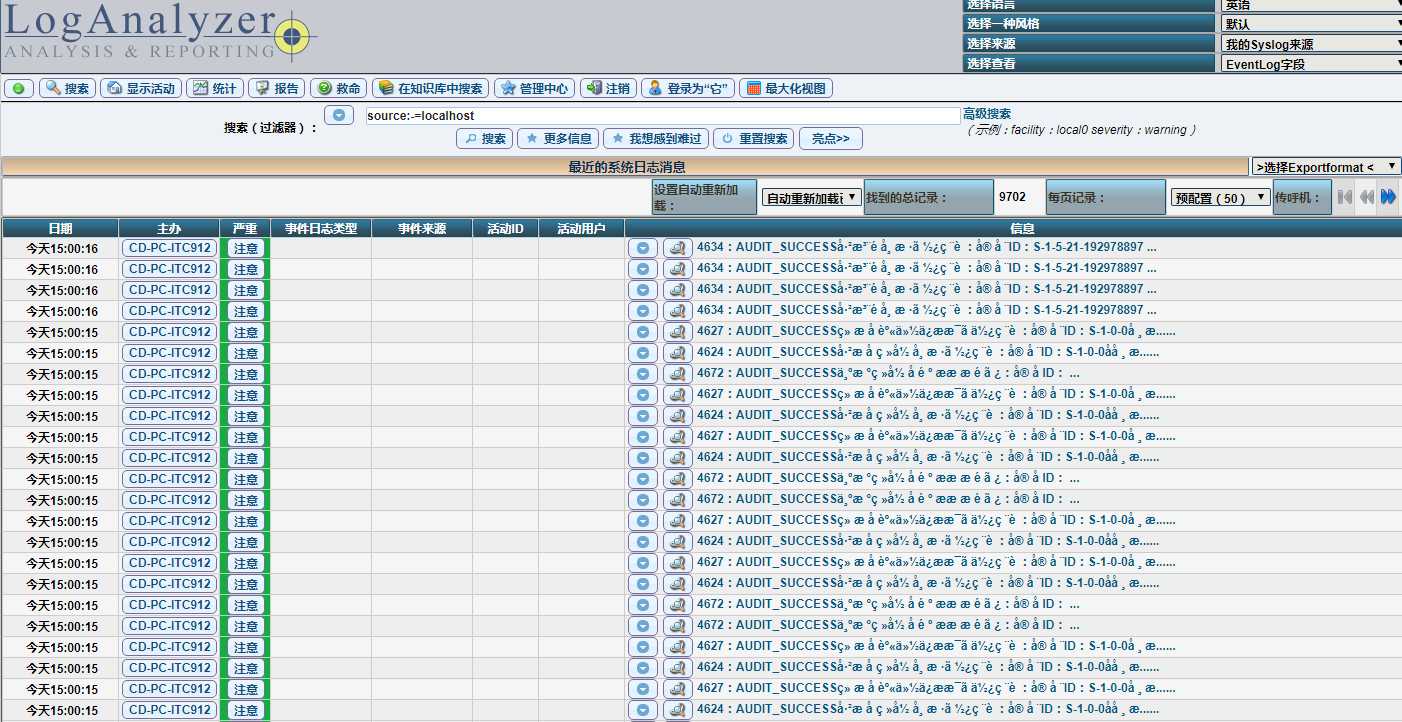Open the 预配置（50）records per page dropdown

(x=1221, y=198)
